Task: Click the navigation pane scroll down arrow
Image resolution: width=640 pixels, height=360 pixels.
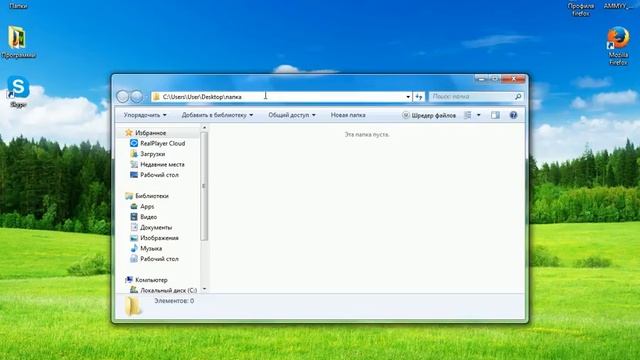Action: pyautogui.click(x=204, y=289)
